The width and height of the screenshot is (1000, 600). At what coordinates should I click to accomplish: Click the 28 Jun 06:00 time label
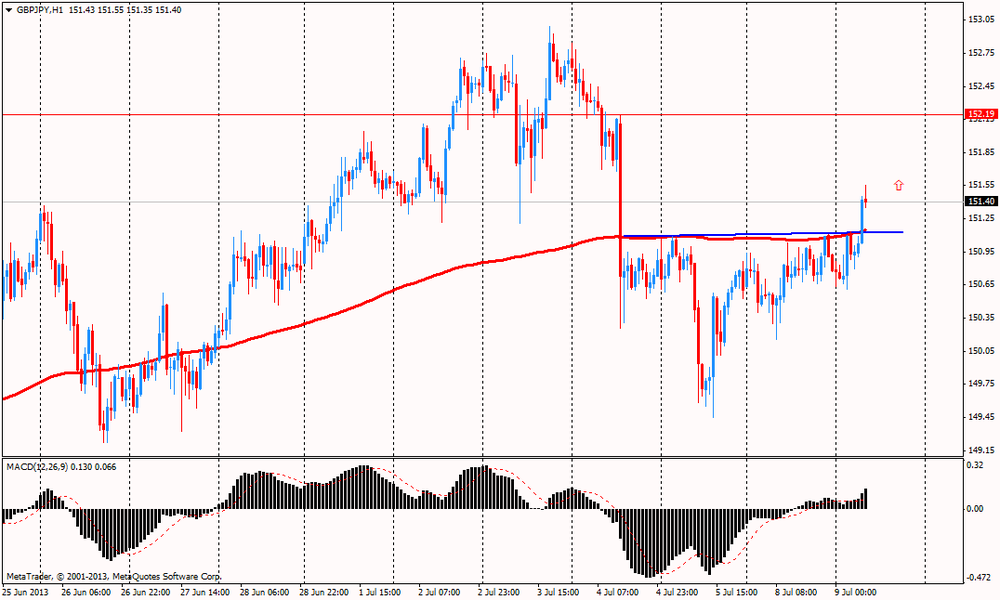pyautogui.click(x=264, y=592)
